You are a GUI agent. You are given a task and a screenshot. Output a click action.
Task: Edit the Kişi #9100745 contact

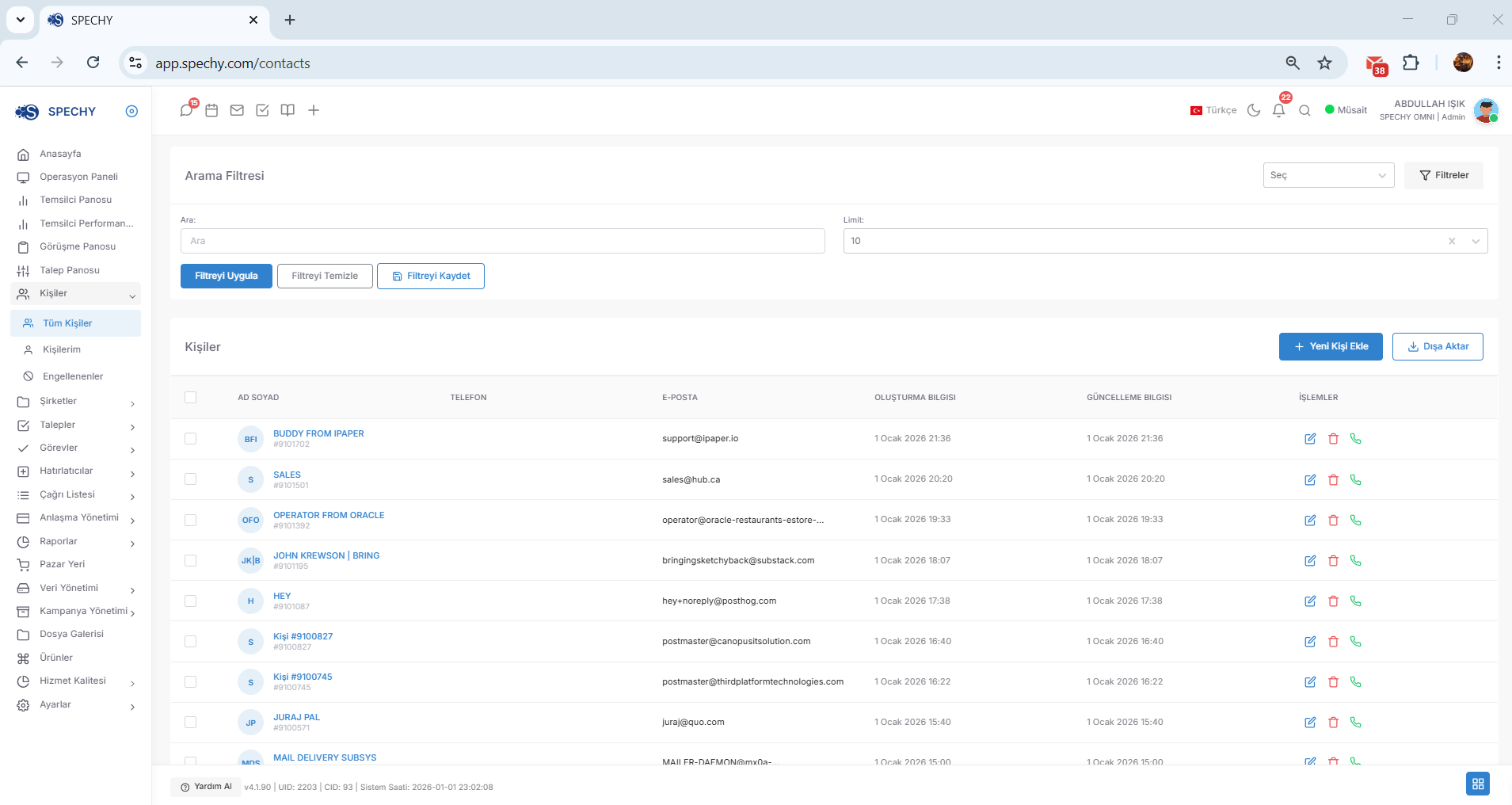click(1310, 681)
